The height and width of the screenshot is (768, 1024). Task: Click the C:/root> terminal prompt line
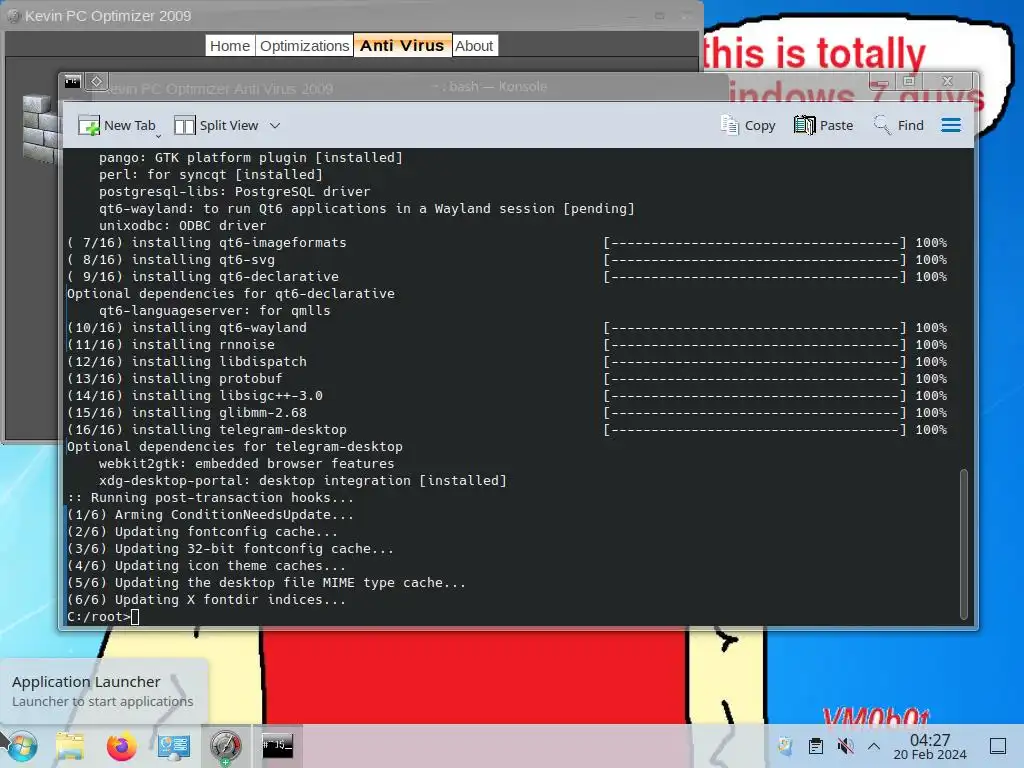point(103,617)
